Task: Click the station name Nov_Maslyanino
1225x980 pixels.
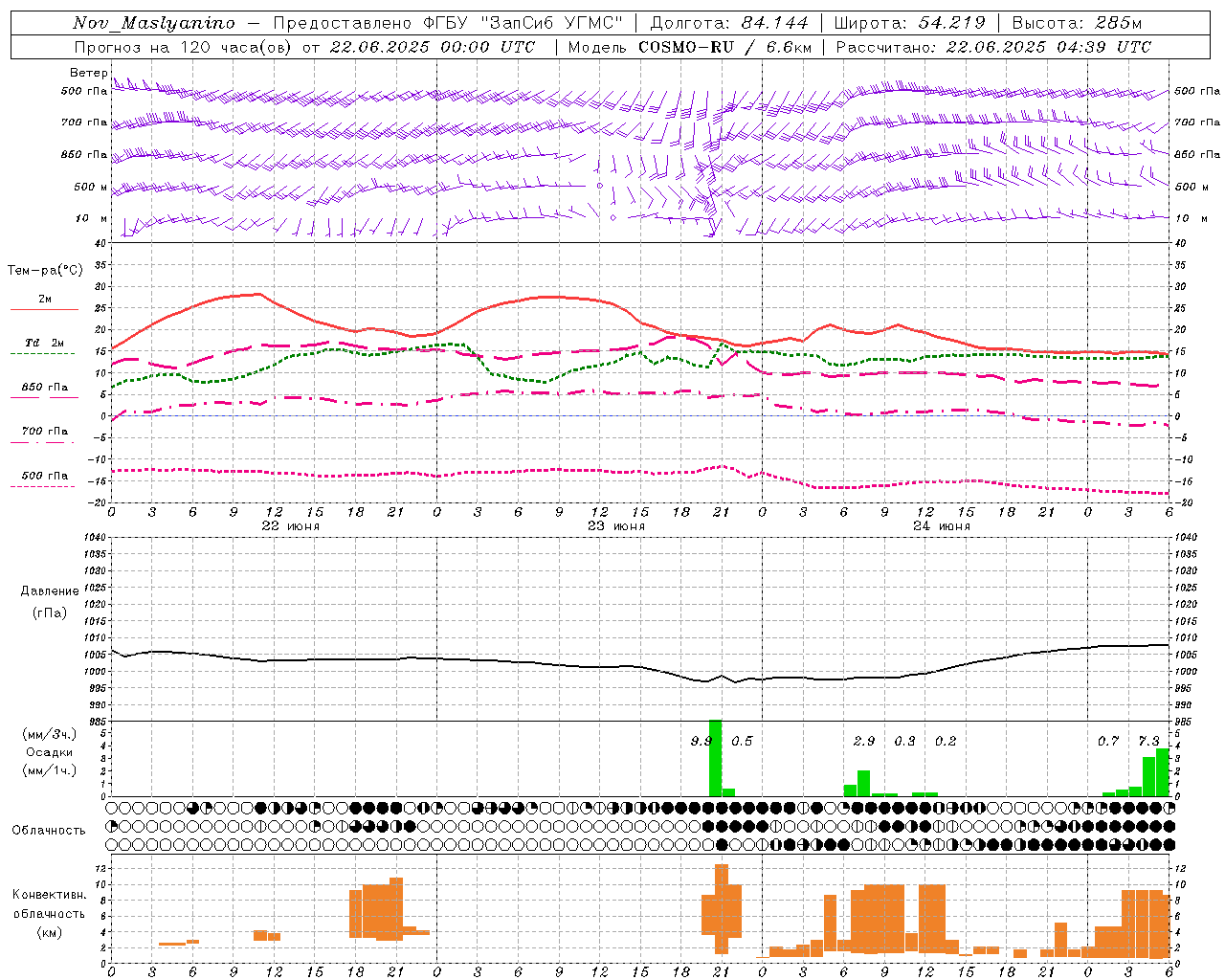Action: 154,23
